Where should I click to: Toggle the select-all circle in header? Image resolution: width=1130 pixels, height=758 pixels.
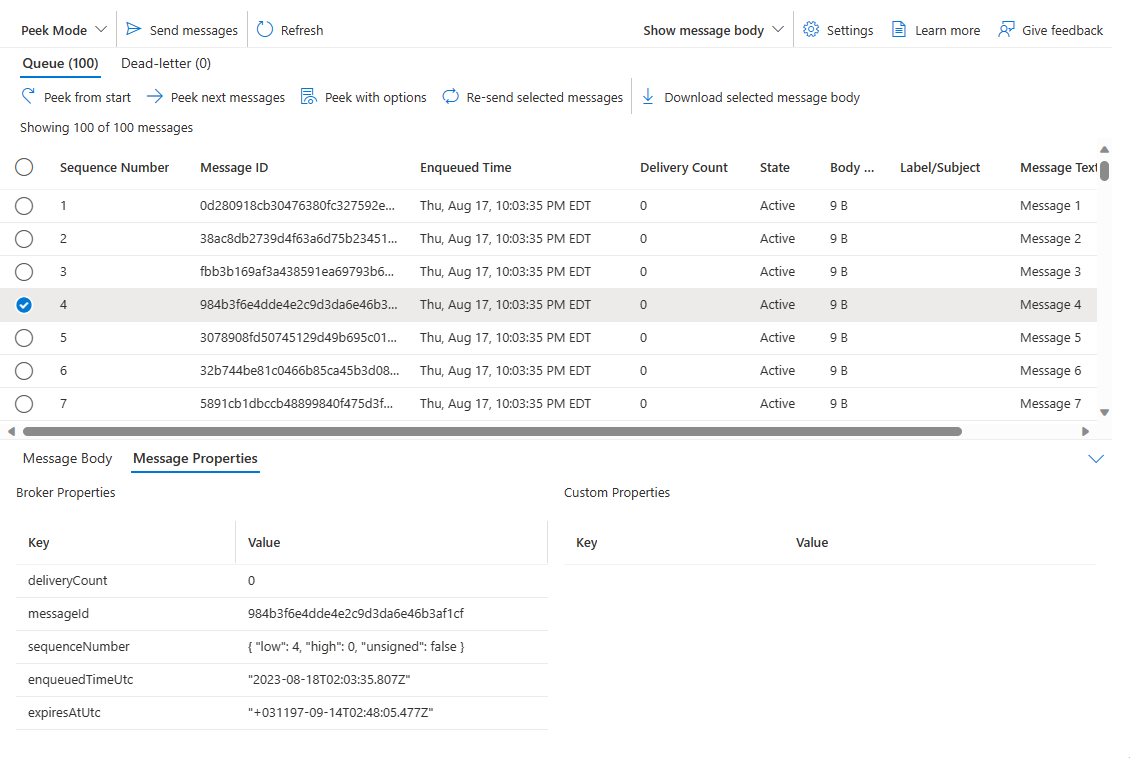pyautogui.click(x=24, y=168)
